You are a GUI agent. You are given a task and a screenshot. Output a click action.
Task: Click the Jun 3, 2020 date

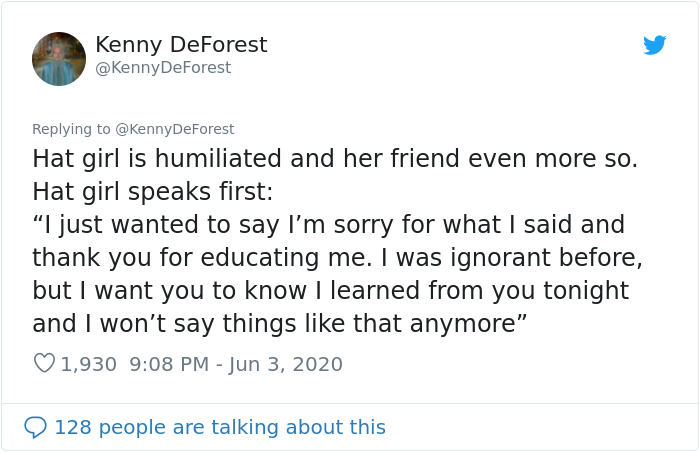coord(286,364)
